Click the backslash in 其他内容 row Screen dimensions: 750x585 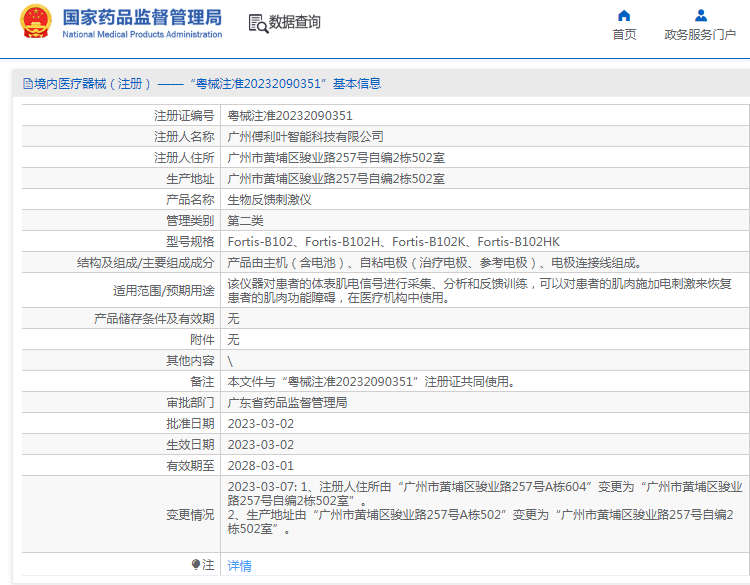coord(230,362)
